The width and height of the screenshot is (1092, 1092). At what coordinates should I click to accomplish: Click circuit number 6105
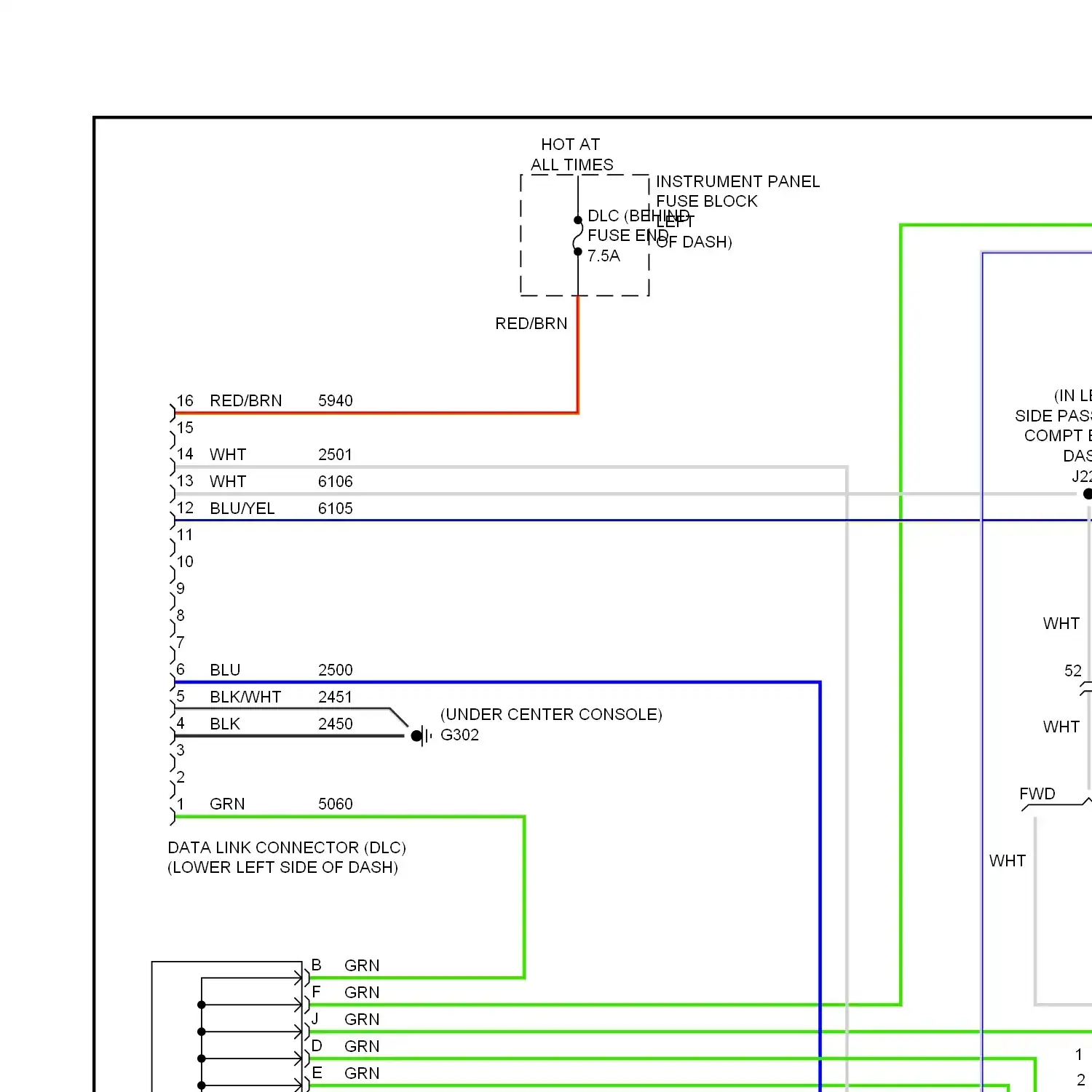coord(335,509)
